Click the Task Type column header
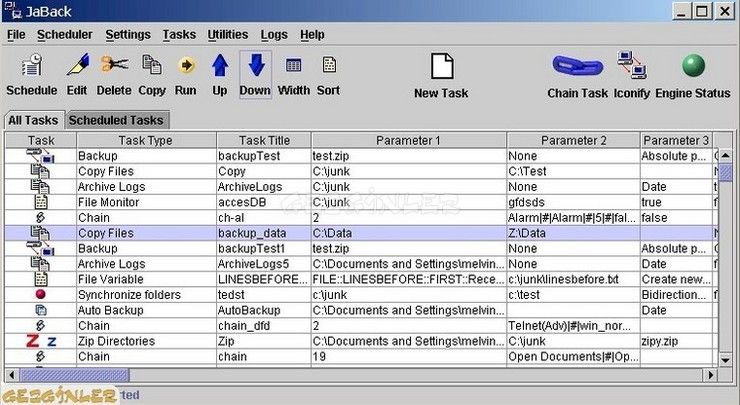740x405 pixels. pos(146,140)
